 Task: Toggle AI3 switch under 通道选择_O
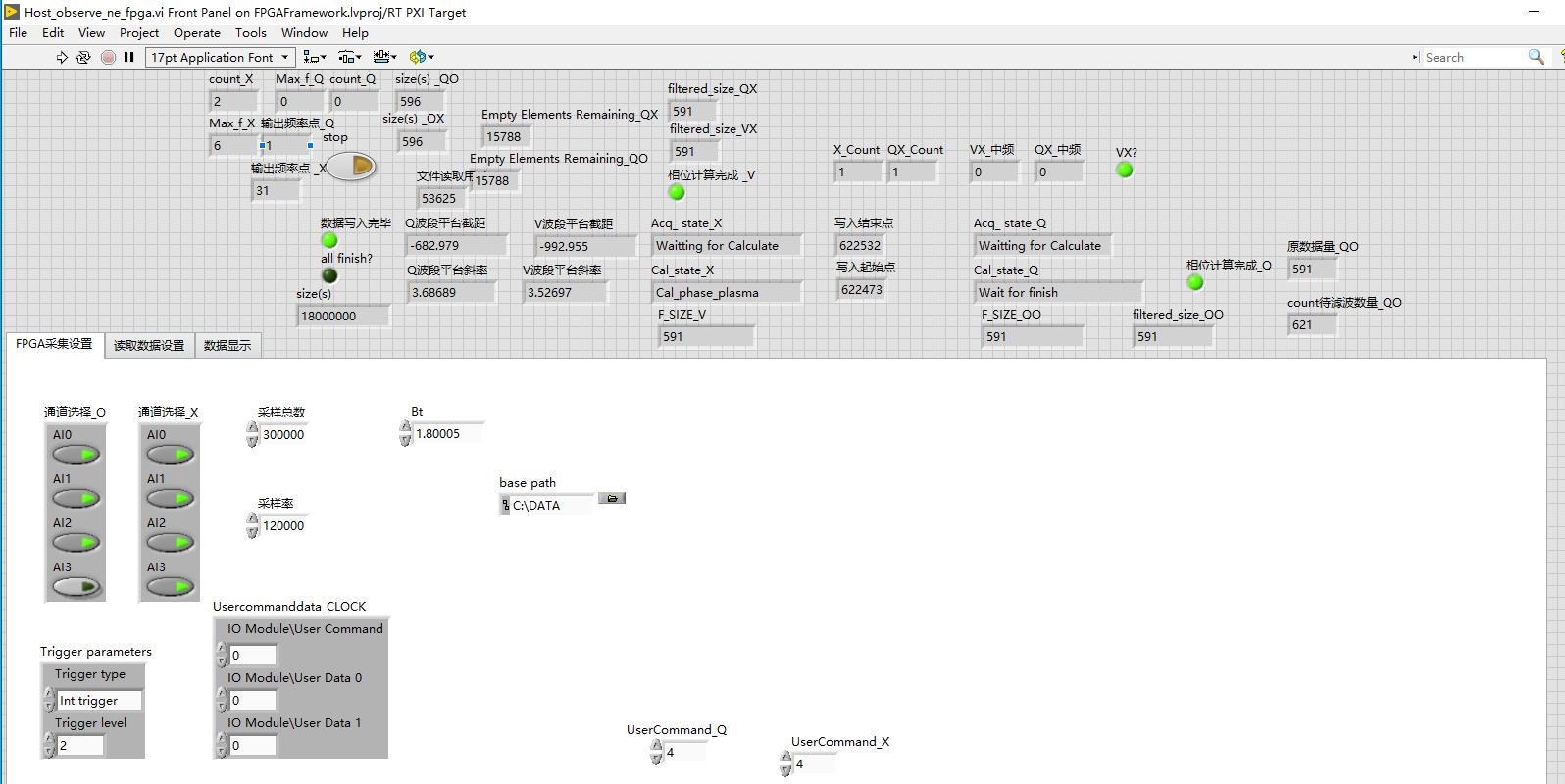(77, 587)
